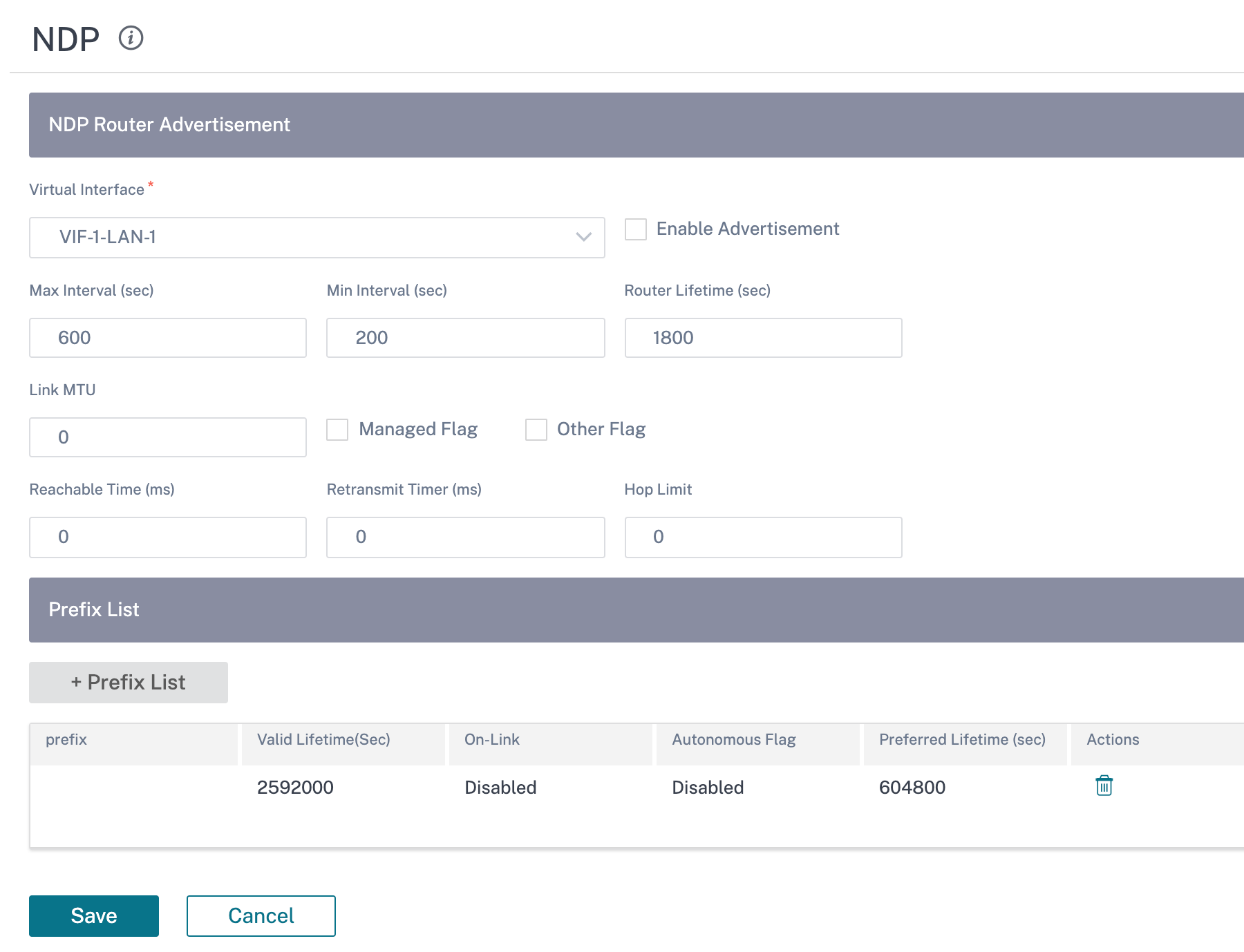Click the NDP info icon
Screen dimensions: 1244x952
coord(131,38)
